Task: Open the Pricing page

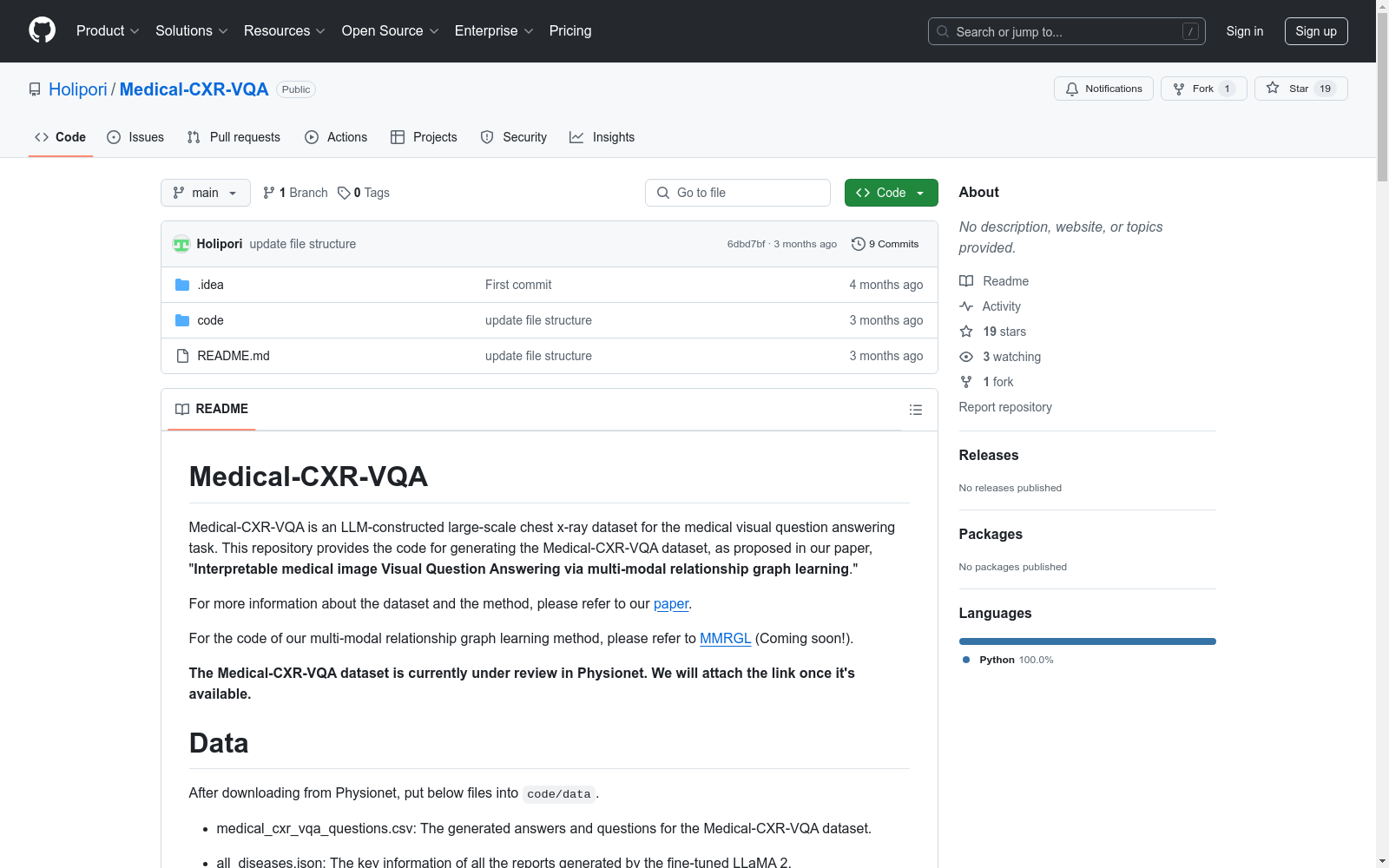Action: (x=570, y=31)
